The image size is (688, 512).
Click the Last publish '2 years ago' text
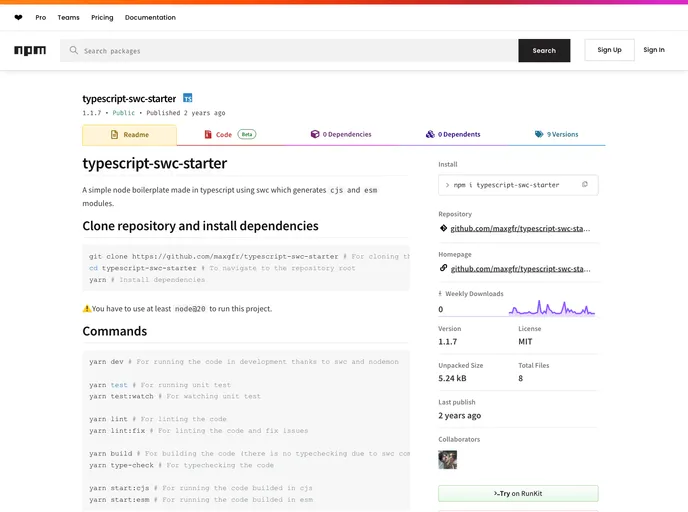click(x=459, y=415)
